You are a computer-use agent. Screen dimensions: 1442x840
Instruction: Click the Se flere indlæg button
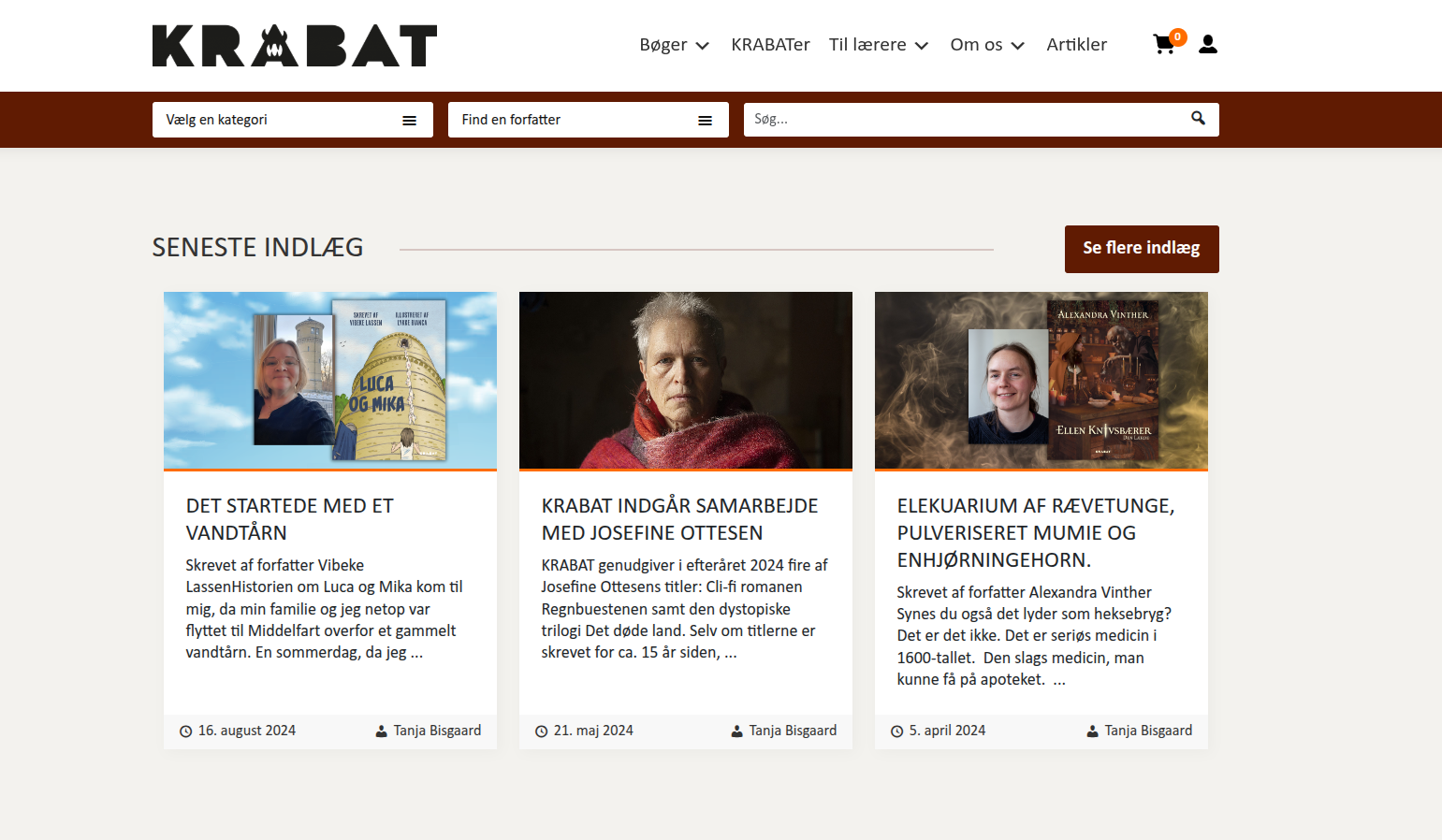click(1142, 249)
